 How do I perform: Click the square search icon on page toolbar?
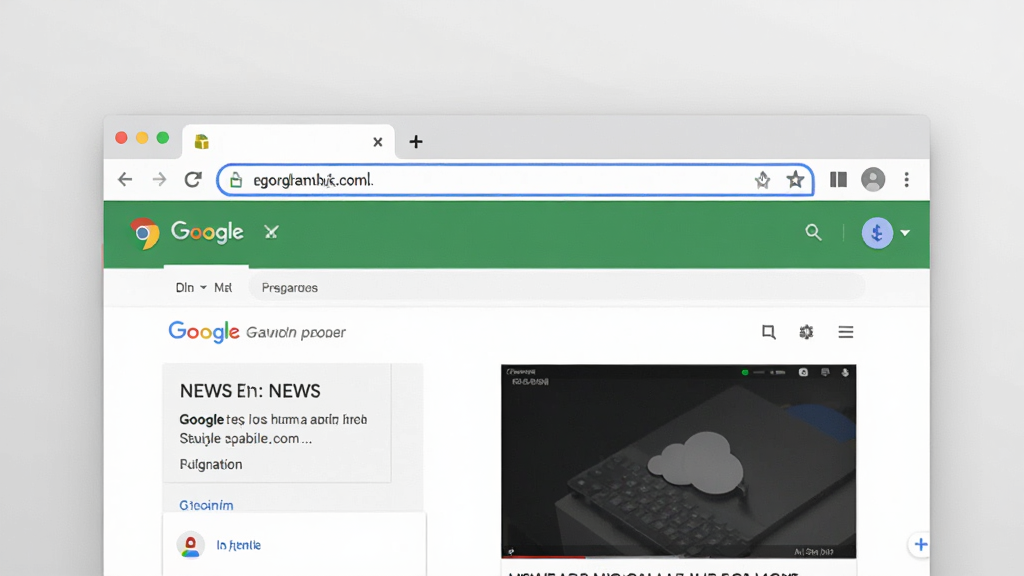769,332
